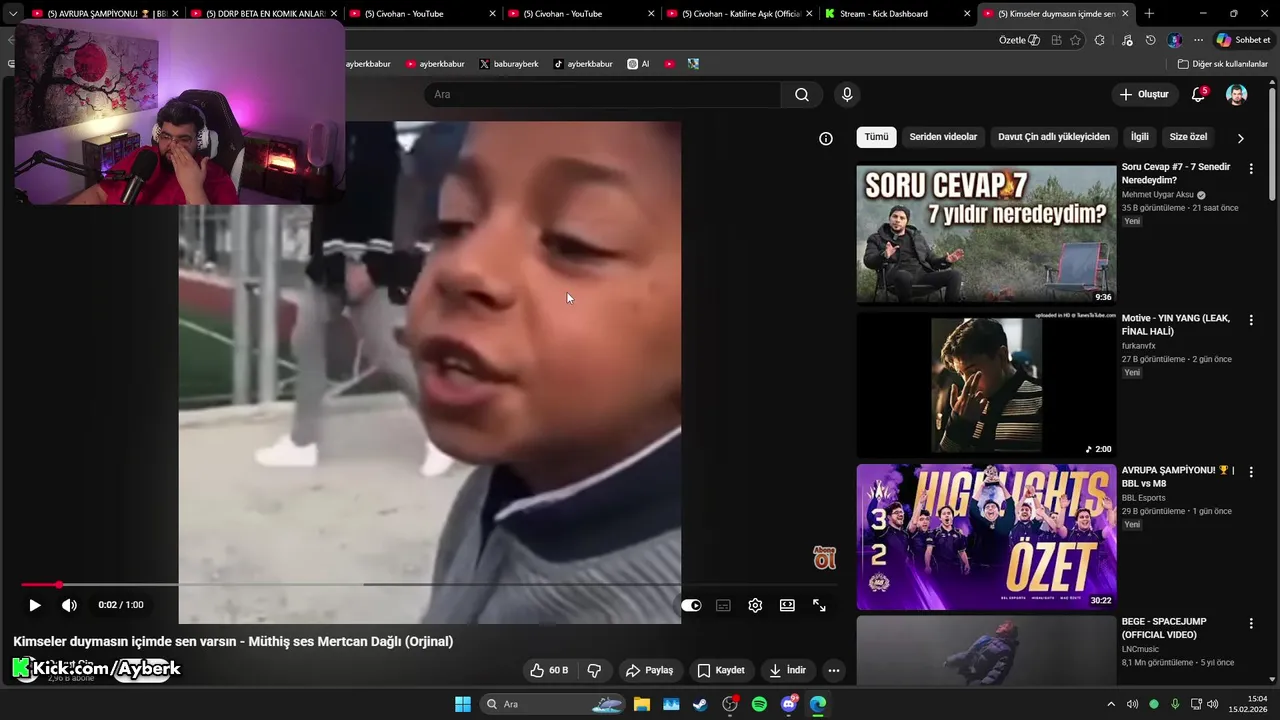Open Discord from taskbar

pos(789,704)
